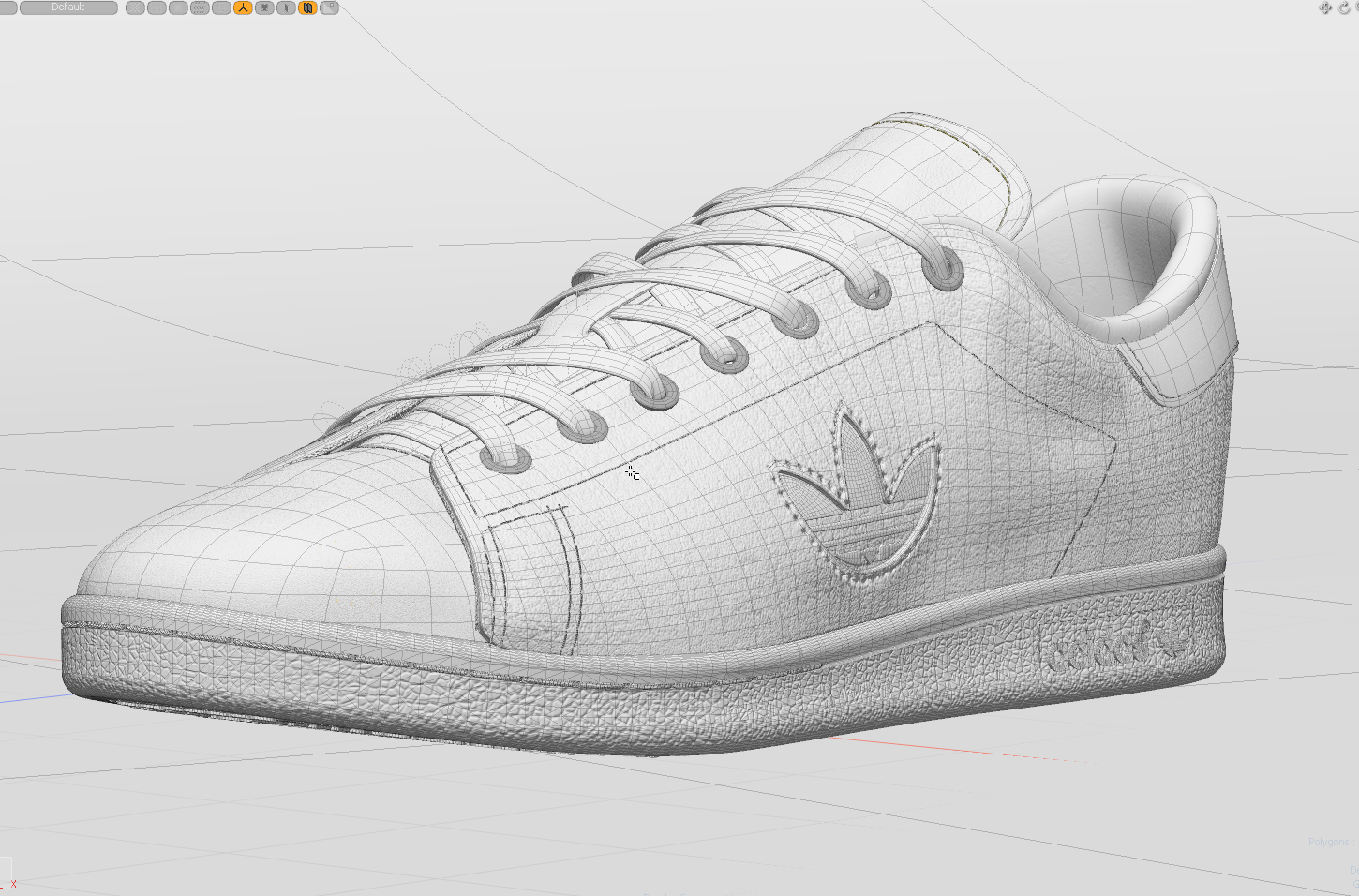Click the viewport pan (four-arrow) icon
The width and height of the screenshot is (1359, 896).
pyautogui.click(x=1325, y=7)
